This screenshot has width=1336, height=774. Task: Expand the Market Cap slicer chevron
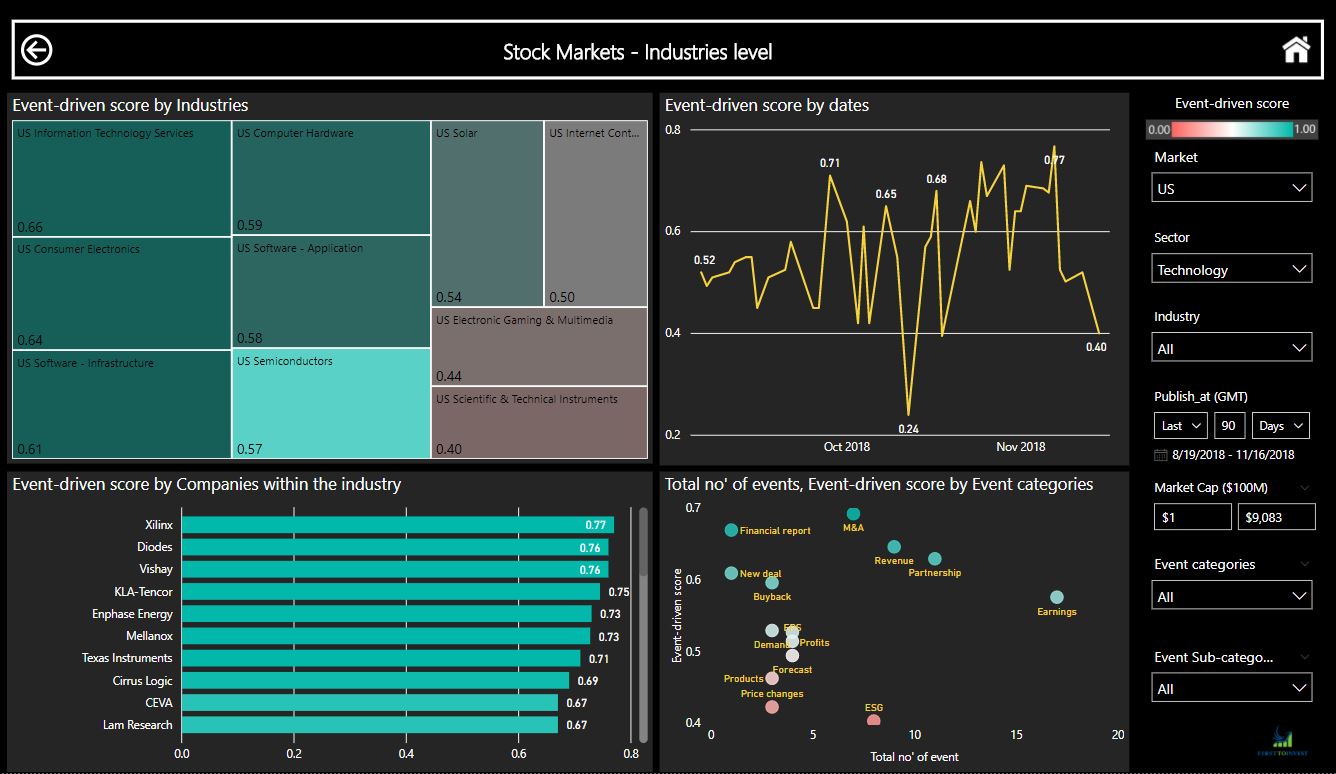point(1303,488)
